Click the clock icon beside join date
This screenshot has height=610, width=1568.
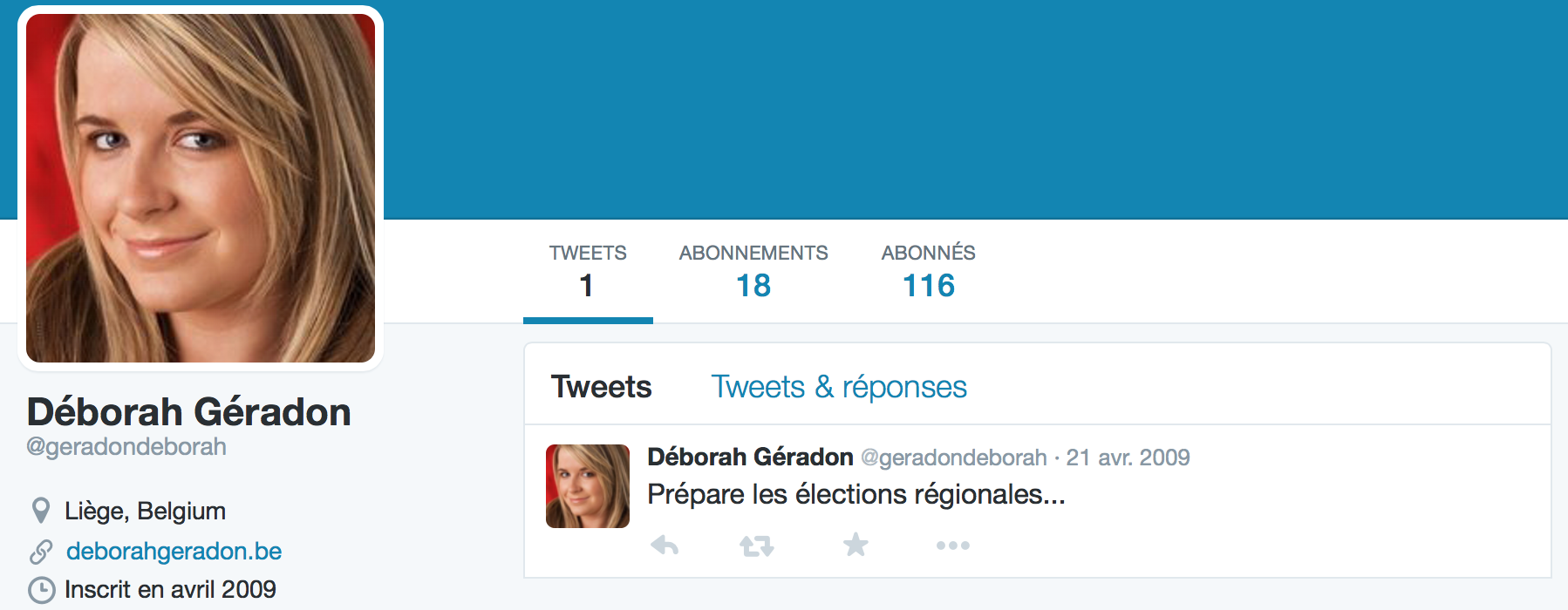coord(41,590)
